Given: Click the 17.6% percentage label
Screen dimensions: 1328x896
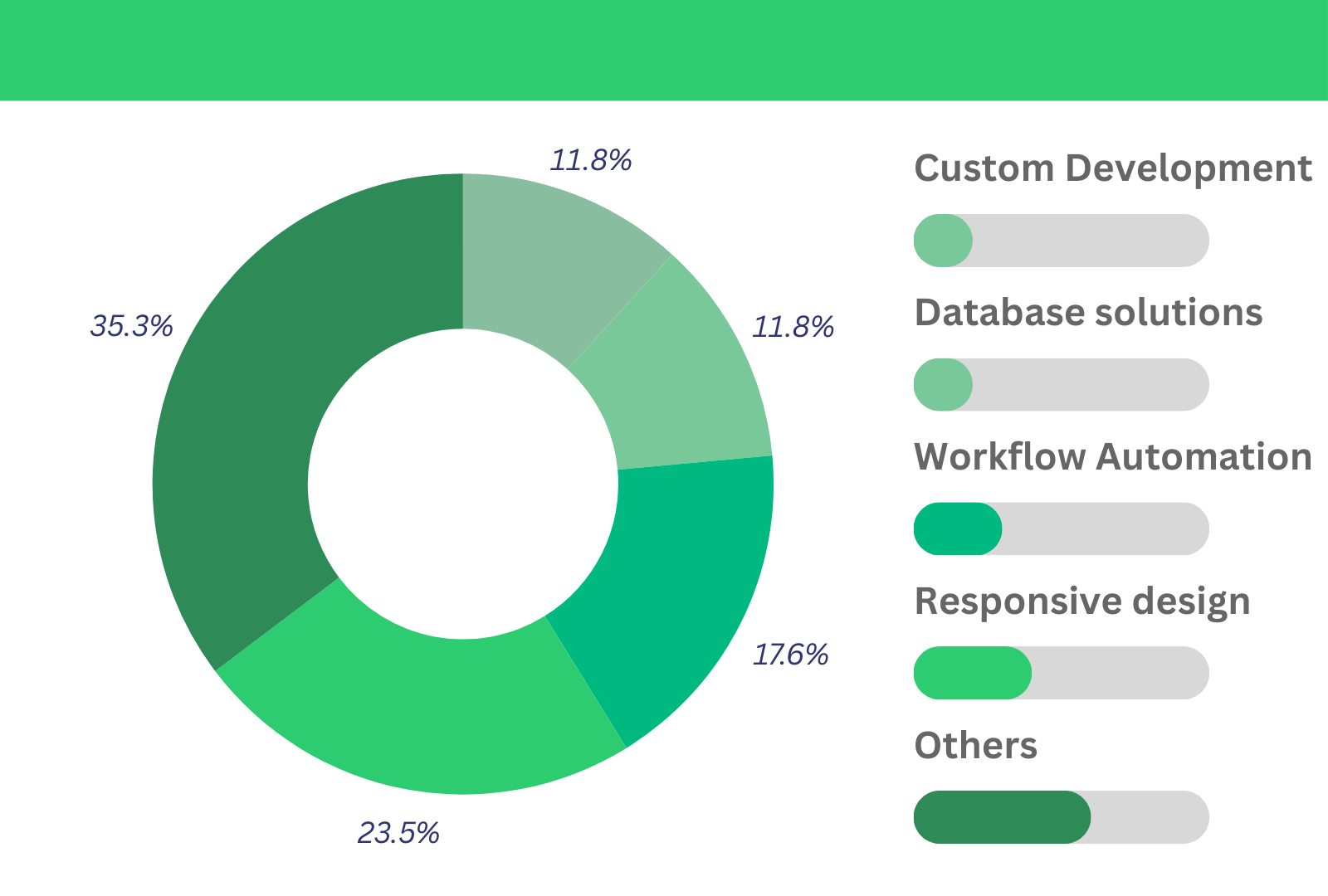Looking at the screenshot, I should point(790,655).
